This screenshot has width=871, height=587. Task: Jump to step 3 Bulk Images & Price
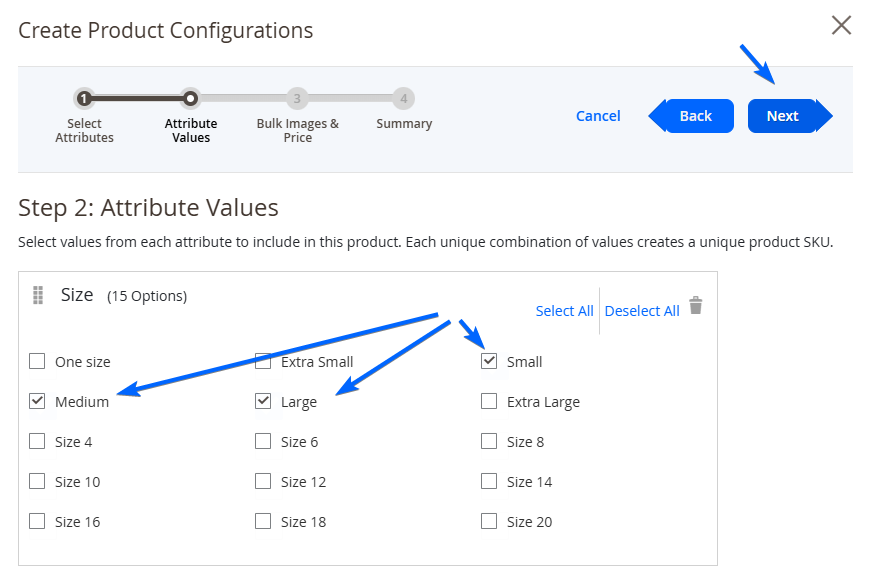[297, 99]
